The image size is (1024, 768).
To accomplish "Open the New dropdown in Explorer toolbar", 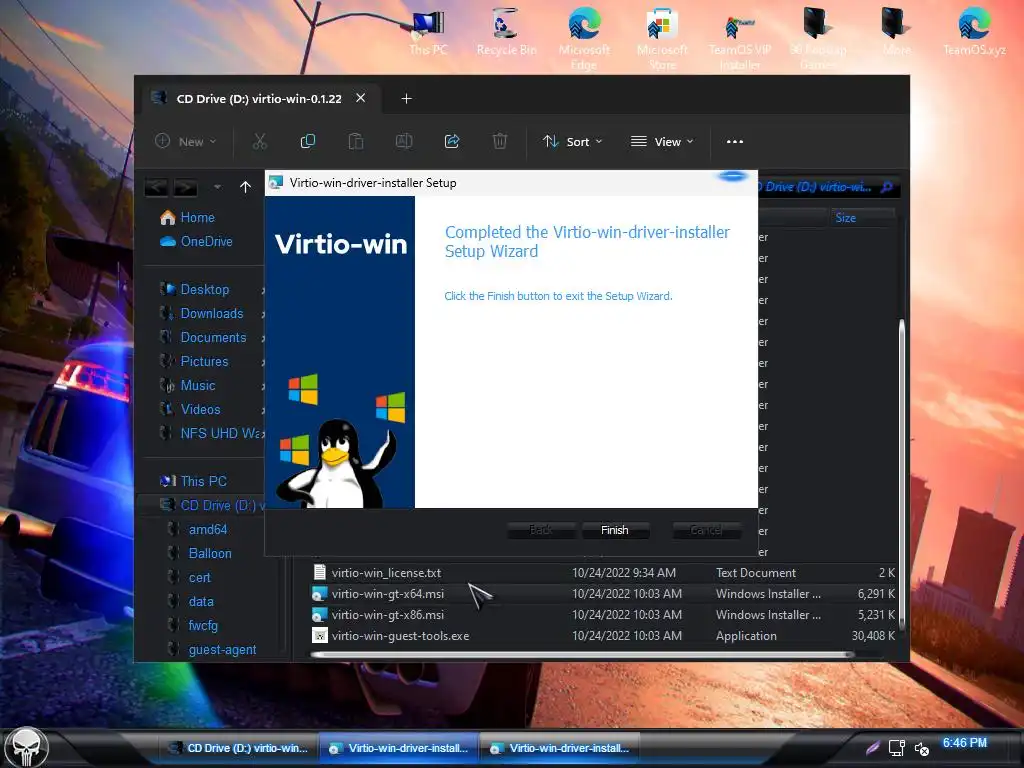I will (x=185, y=141).
